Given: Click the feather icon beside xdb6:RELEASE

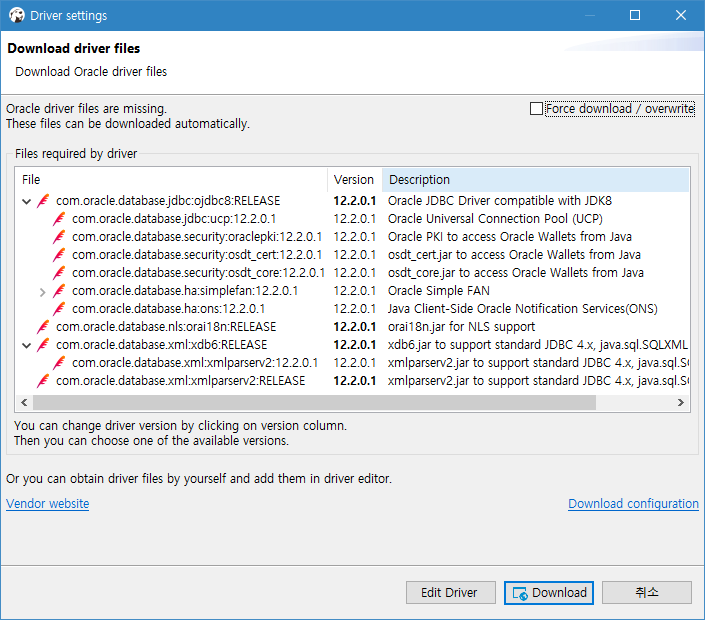Looking at the screenshot, I should (x=43, y=344).
